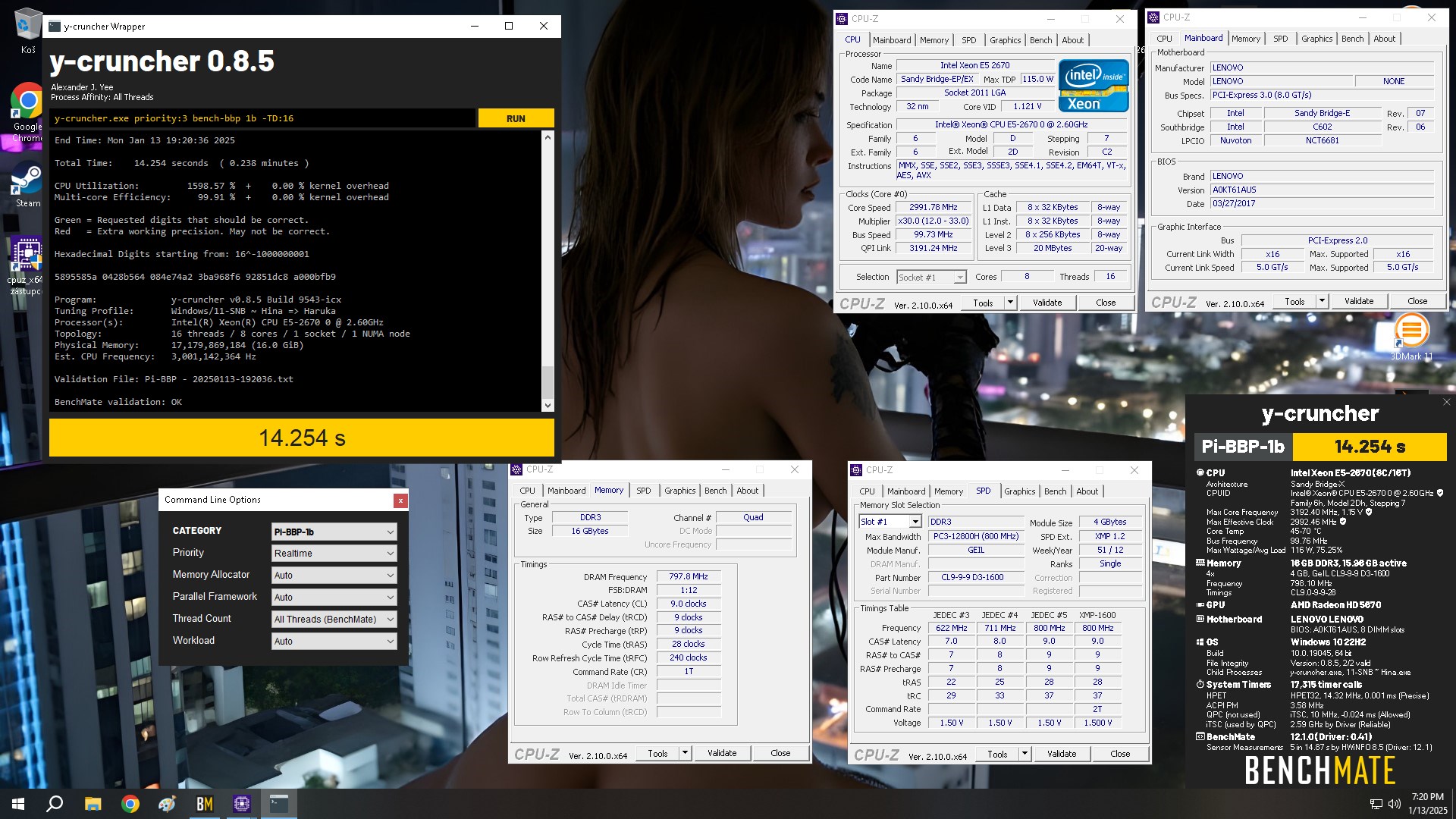Screen dimensions: 1456x819
Task: Open Graphics tab in CPU-Z Mainboard window
Action: [x=1316, y=39]
